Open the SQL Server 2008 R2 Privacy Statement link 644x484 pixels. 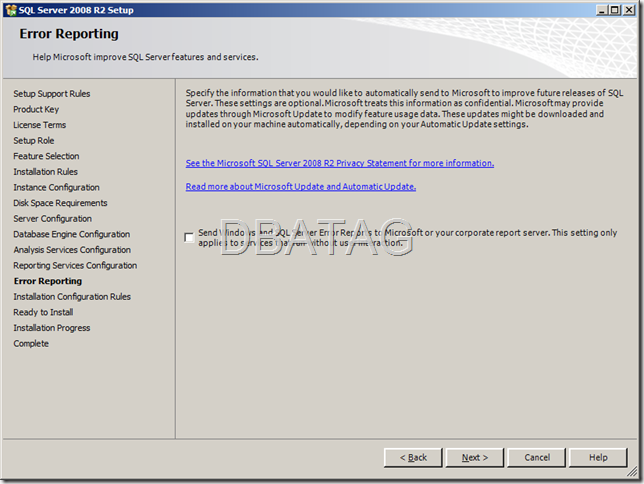click(x=340, y=163)
